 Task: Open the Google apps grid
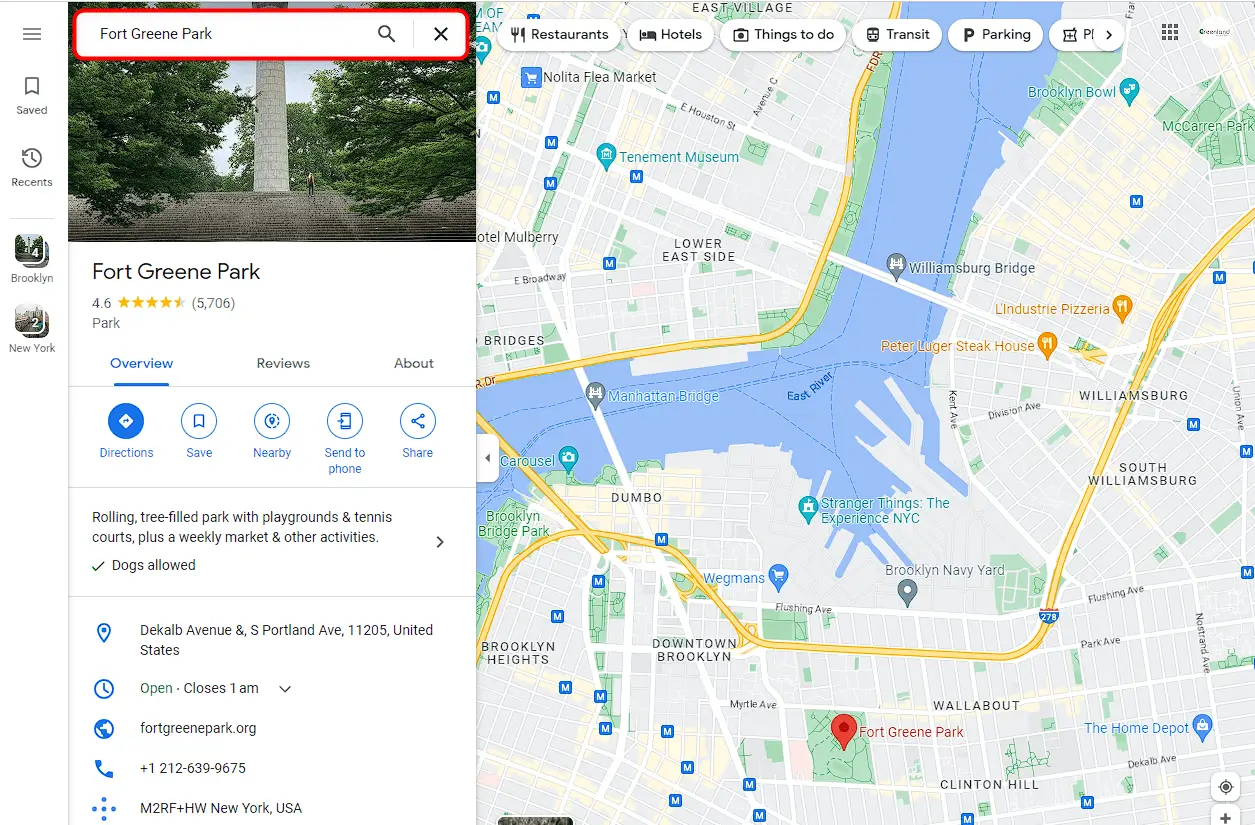pos(1170,33)
